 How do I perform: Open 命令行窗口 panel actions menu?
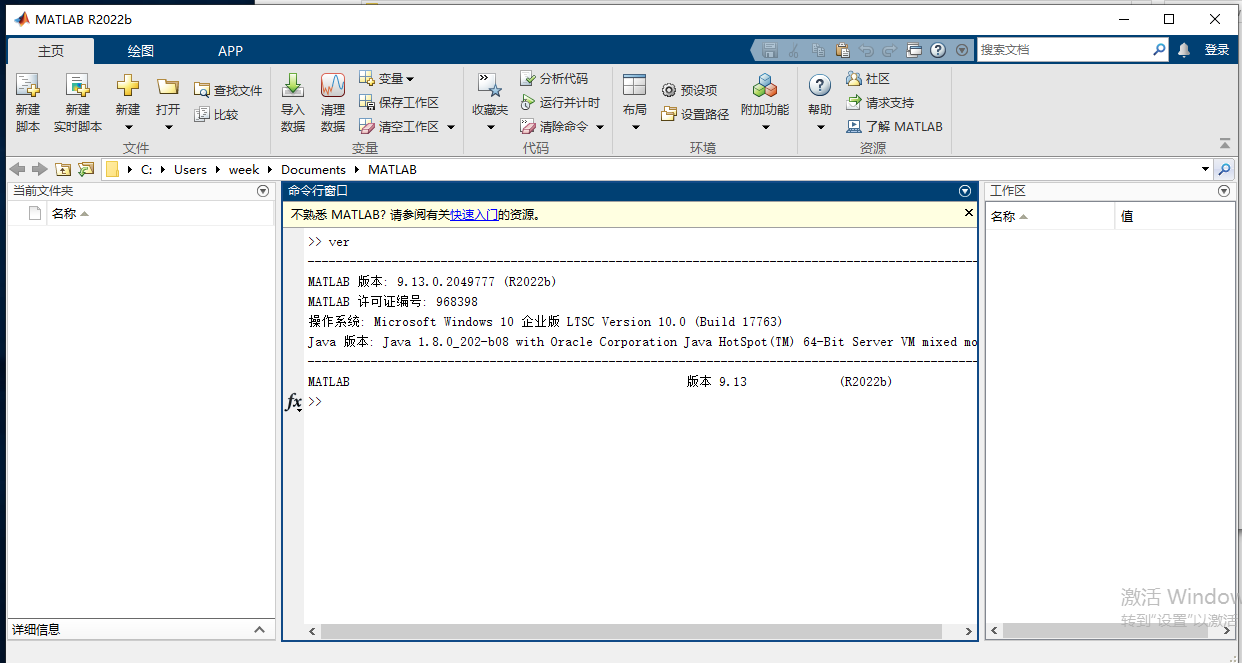[965, 191]
